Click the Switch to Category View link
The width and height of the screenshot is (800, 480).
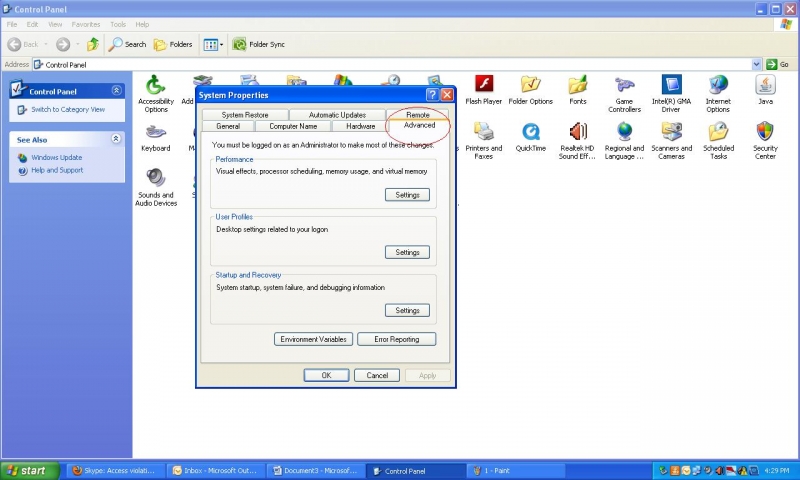(x=67, y=109)
